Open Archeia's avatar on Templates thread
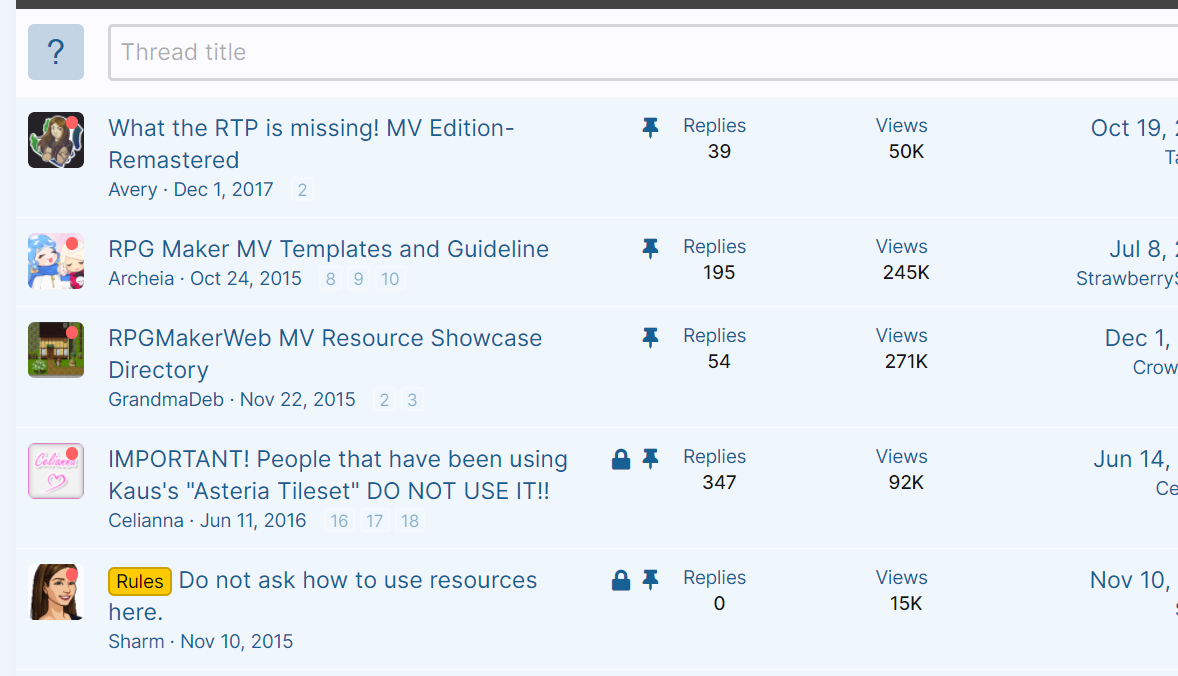Image resolution: width=1178 pixels, height=676 pixels. click(x=56, y=261)
